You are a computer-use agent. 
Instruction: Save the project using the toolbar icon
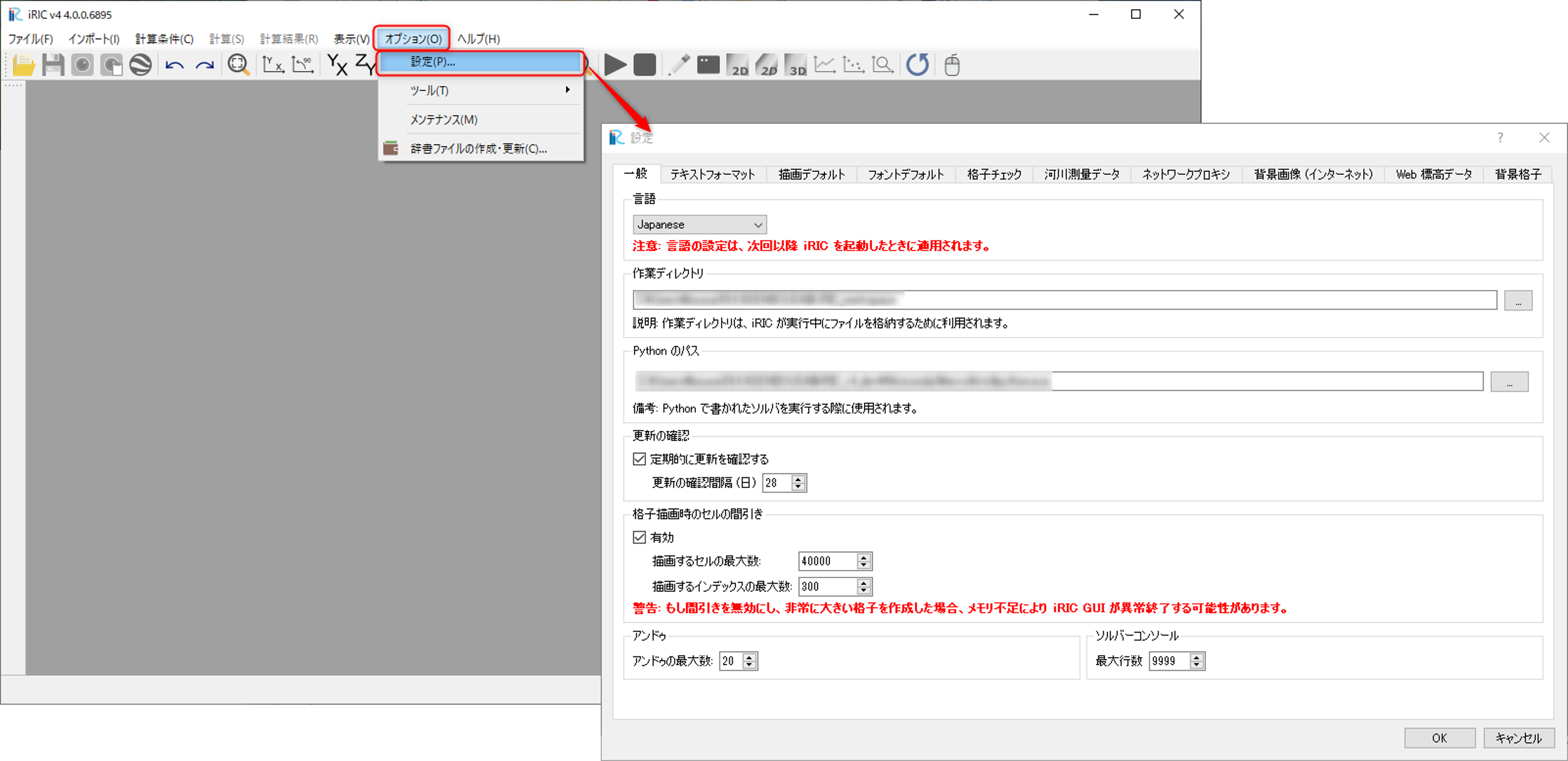(53, 65)
